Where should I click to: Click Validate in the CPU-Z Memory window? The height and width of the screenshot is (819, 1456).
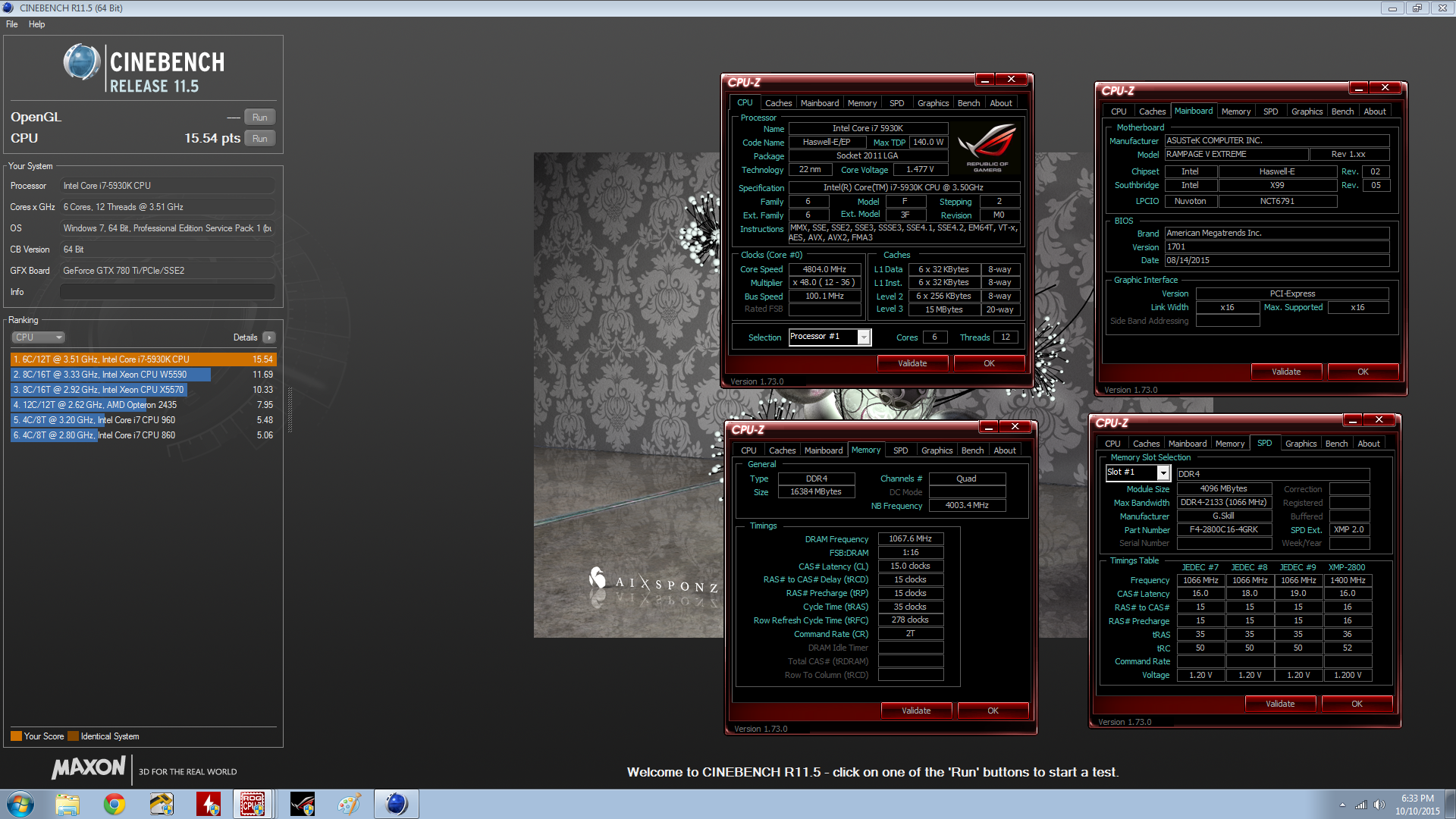tap(916, 711)
